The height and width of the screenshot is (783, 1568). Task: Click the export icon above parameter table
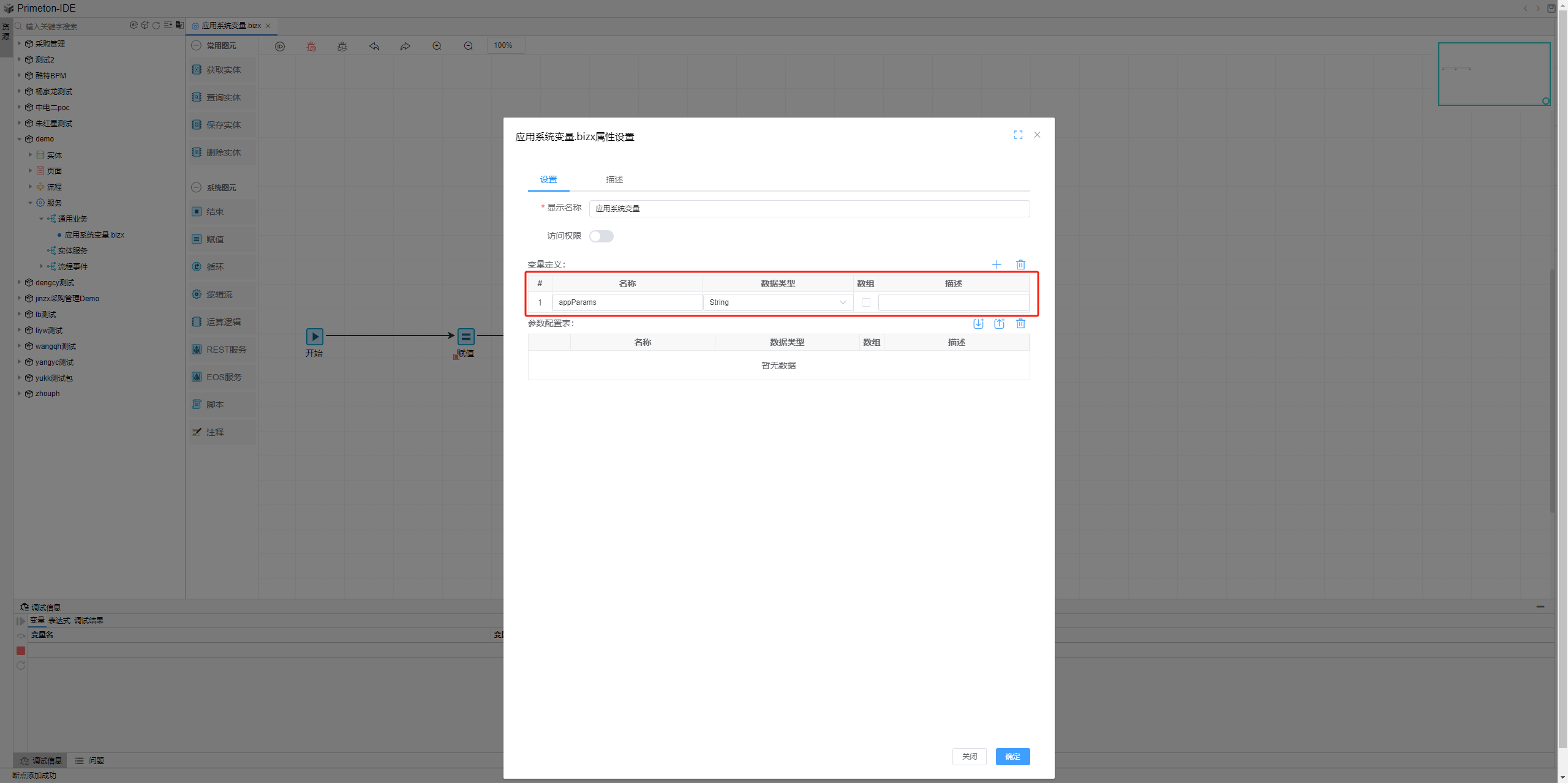(999, 324)
